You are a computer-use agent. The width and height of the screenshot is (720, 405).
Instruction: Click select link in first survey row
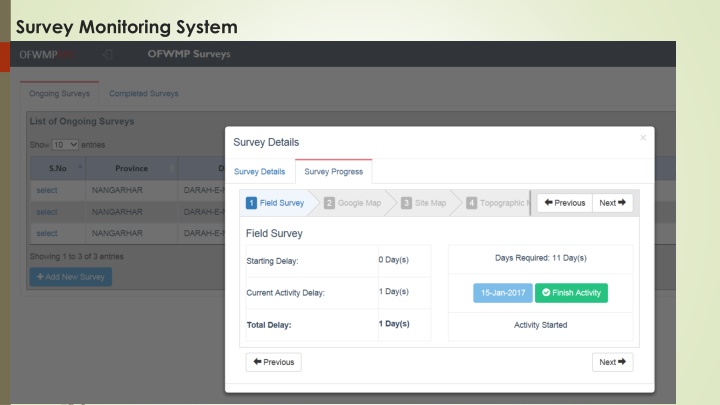click(x=47, y=189)
